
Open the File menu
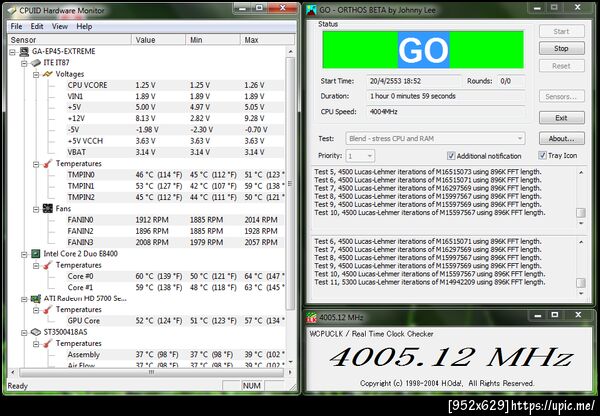pos(16,26)
